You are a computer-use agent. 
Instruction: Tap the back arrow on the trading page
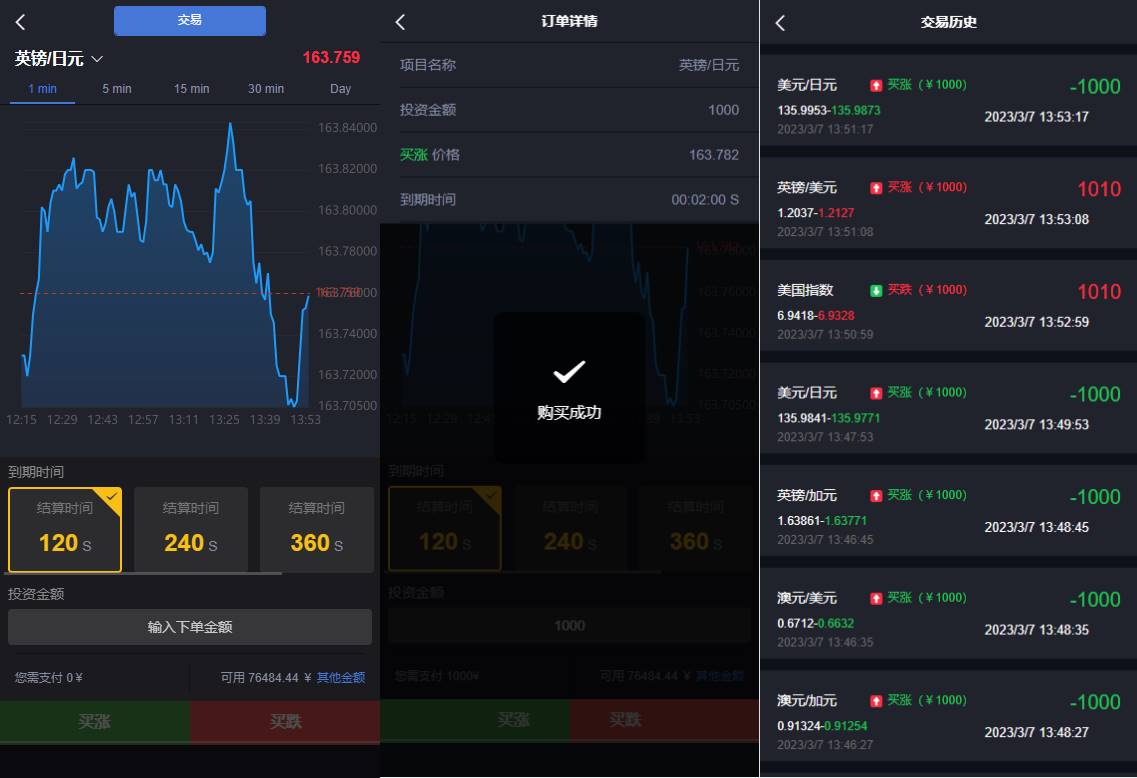tap(19, 21)
